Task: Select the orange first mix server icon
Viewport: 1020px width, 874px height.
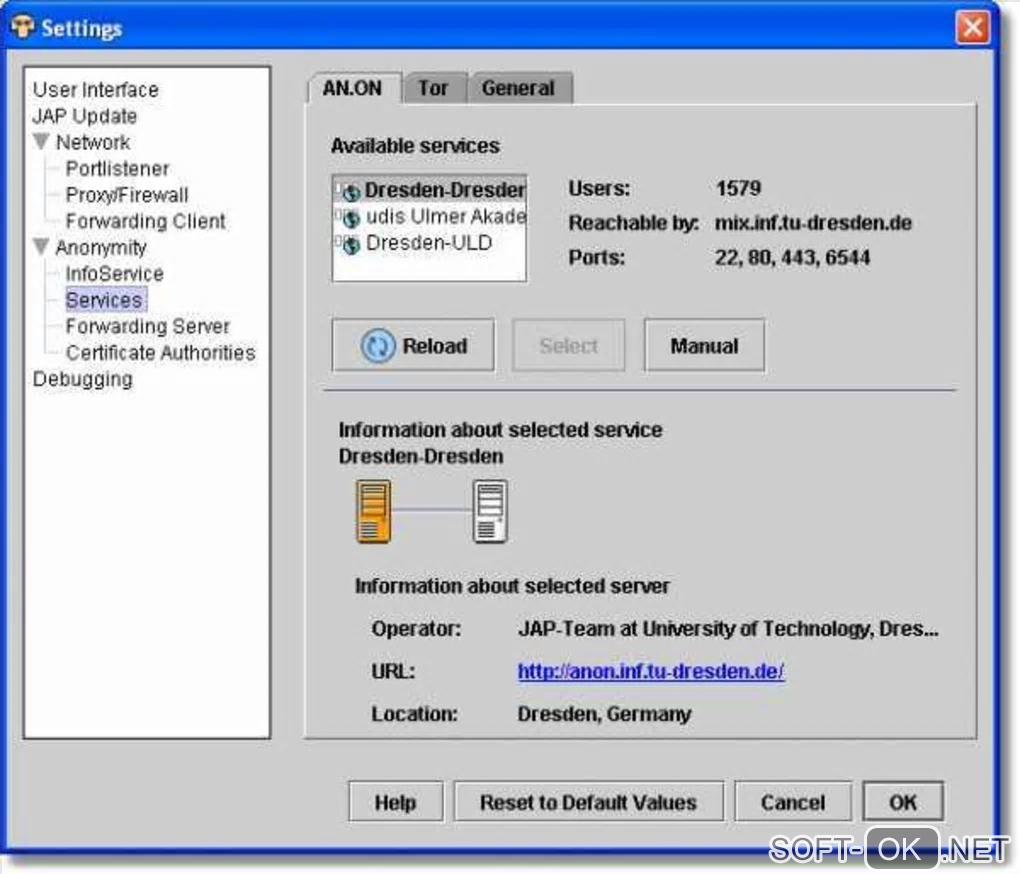Action: [x=373, y=511]
